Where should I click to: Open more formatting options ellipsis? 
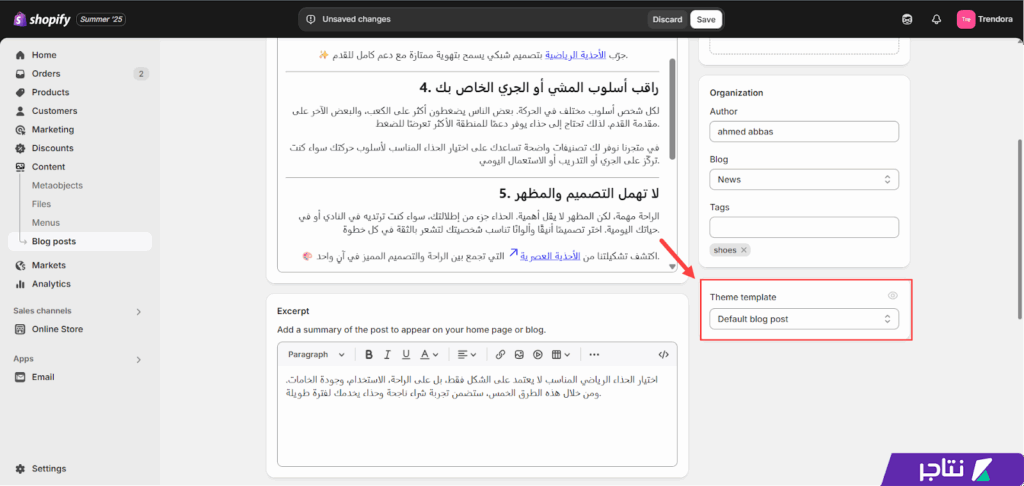click(594, 354)
